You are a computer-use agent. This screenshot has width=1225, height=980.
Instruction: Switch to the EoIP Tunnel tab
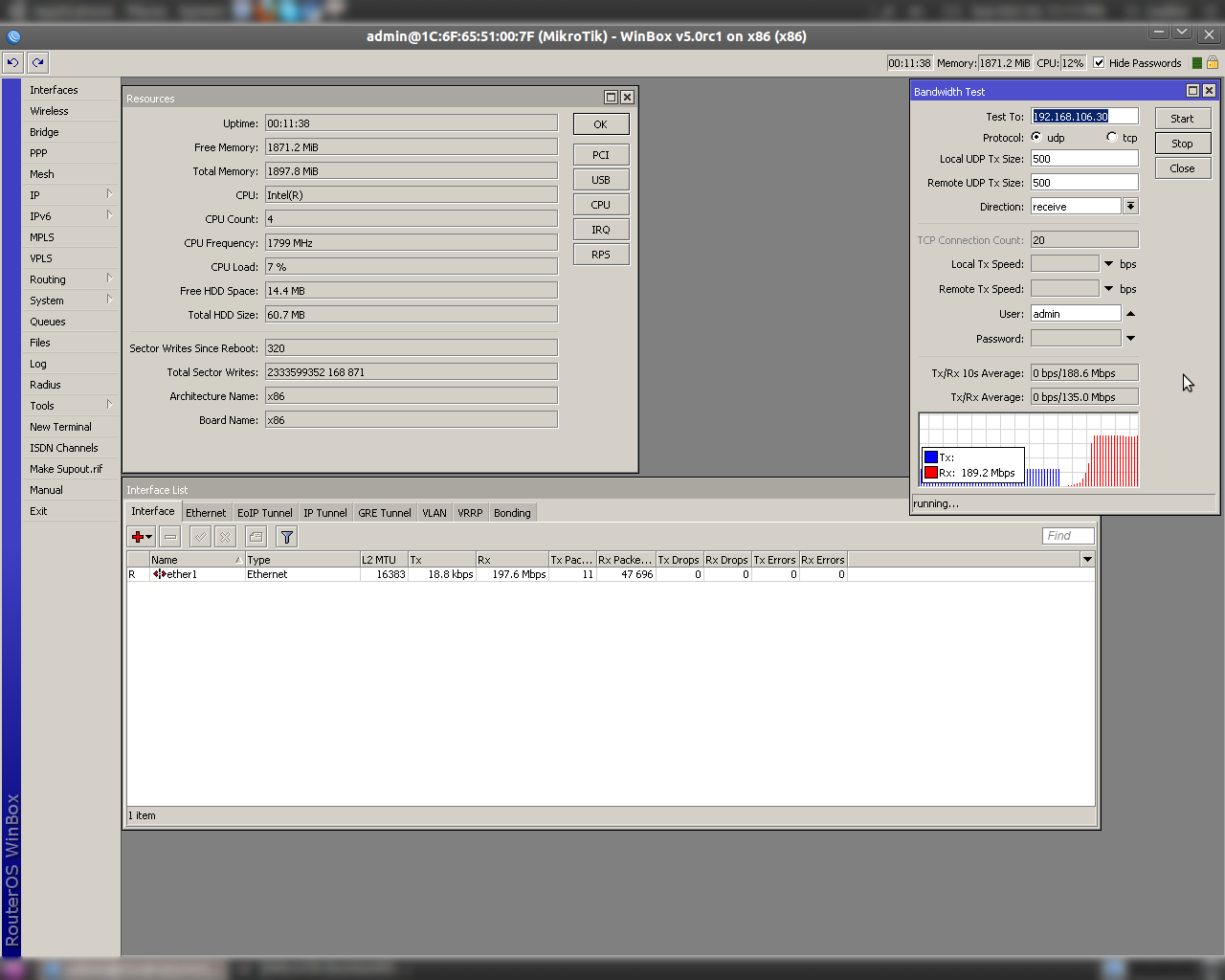265,513
